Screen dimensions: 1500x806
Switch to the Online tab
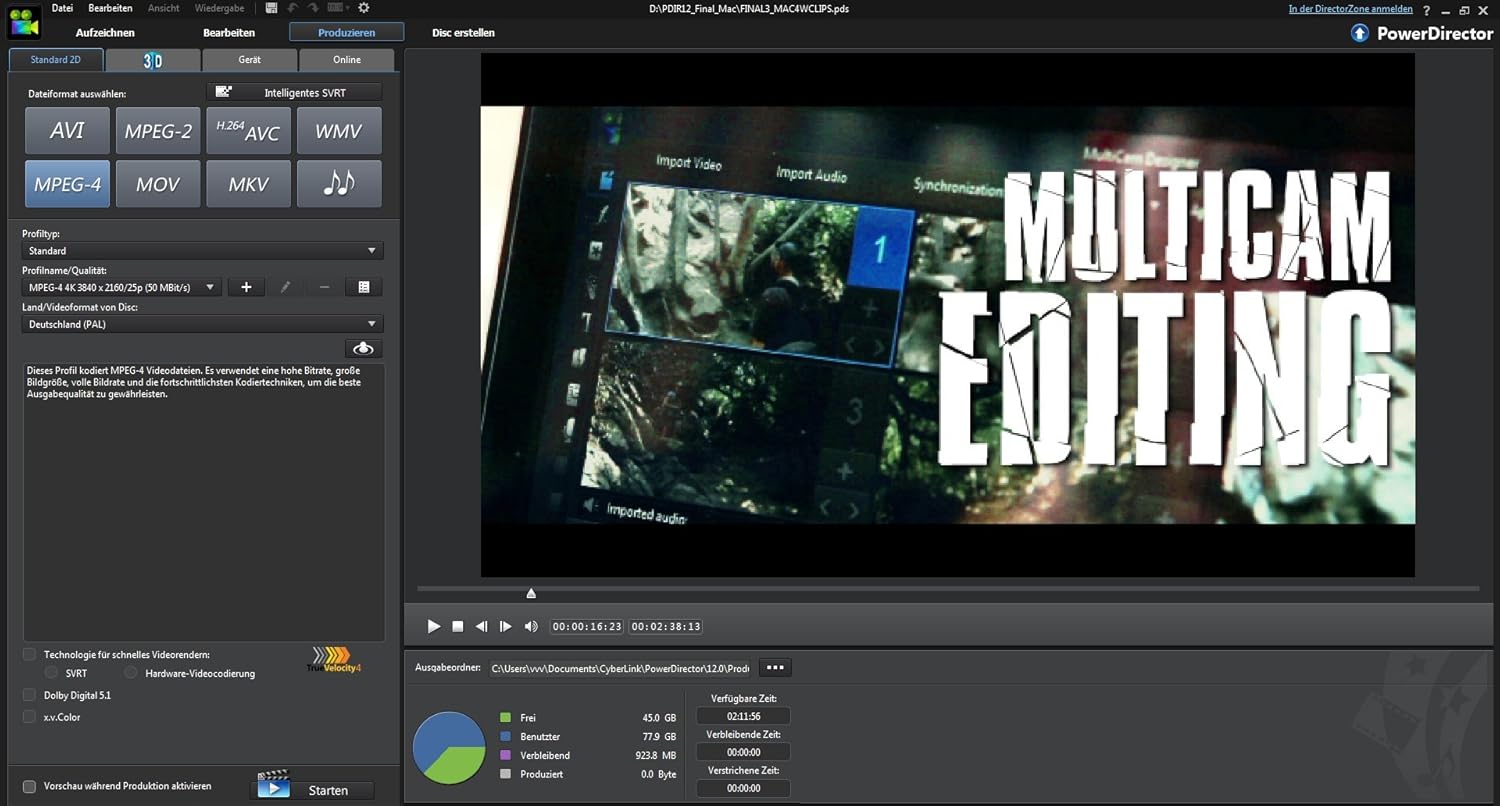tap(347, 60)
